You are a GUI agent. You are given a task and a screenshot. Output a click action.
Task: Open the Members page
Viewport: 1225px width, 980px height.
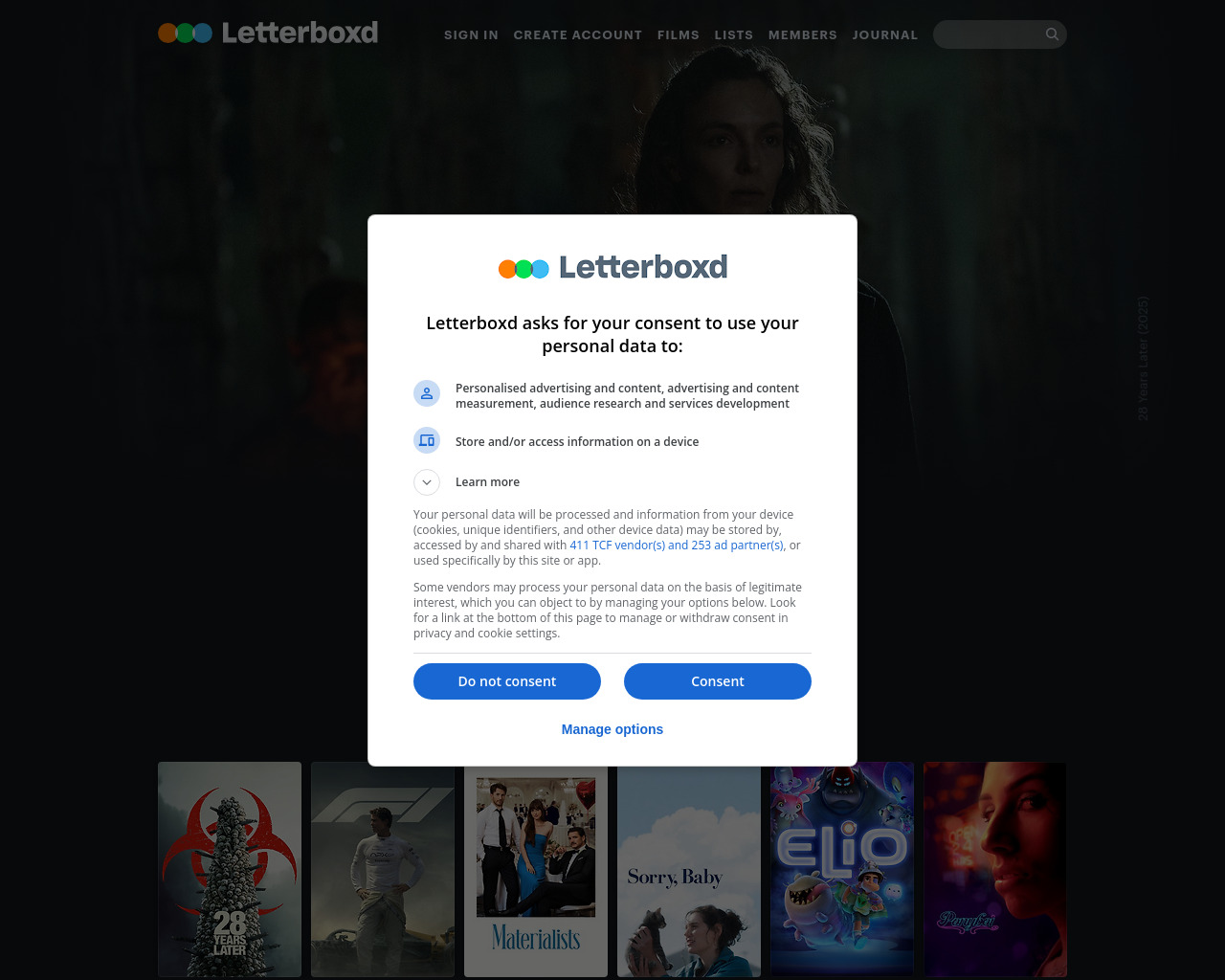(x=803, y=34)
